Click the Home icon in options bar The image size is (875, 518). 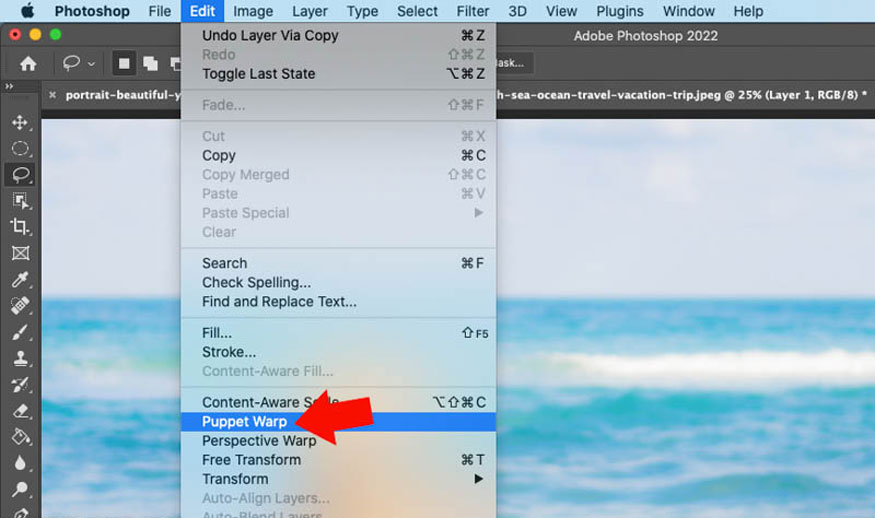pos(29,63)
